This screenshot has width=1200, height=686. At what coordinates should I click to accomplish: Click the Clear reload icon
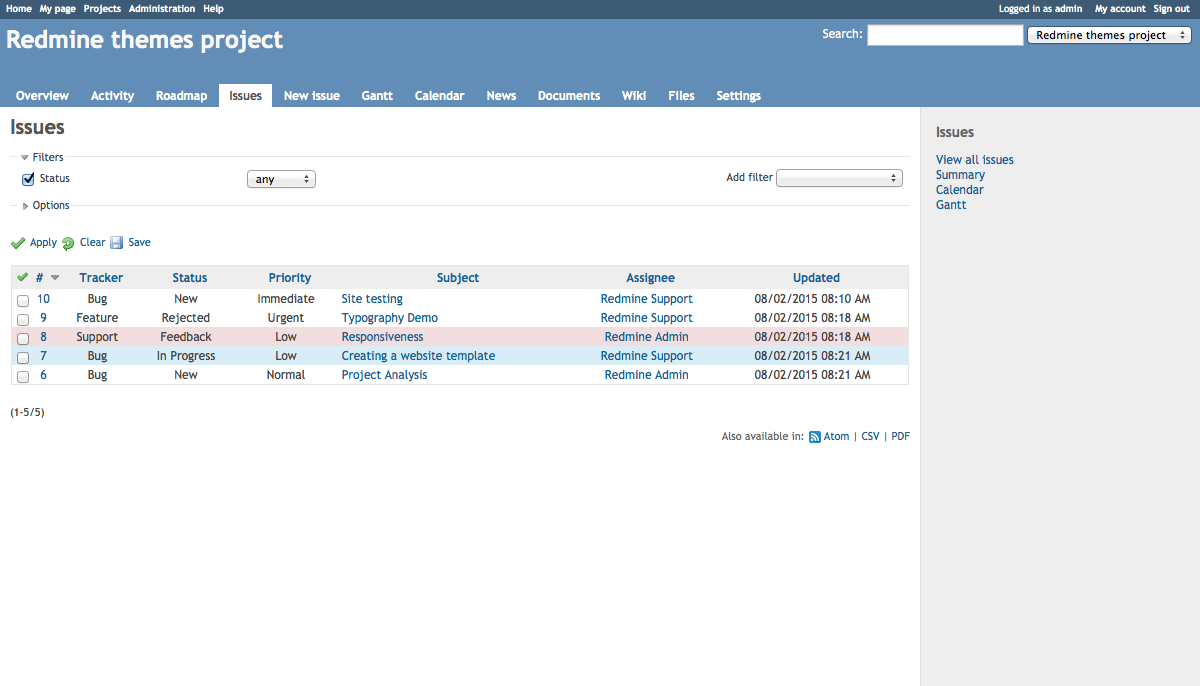point(68,243)
